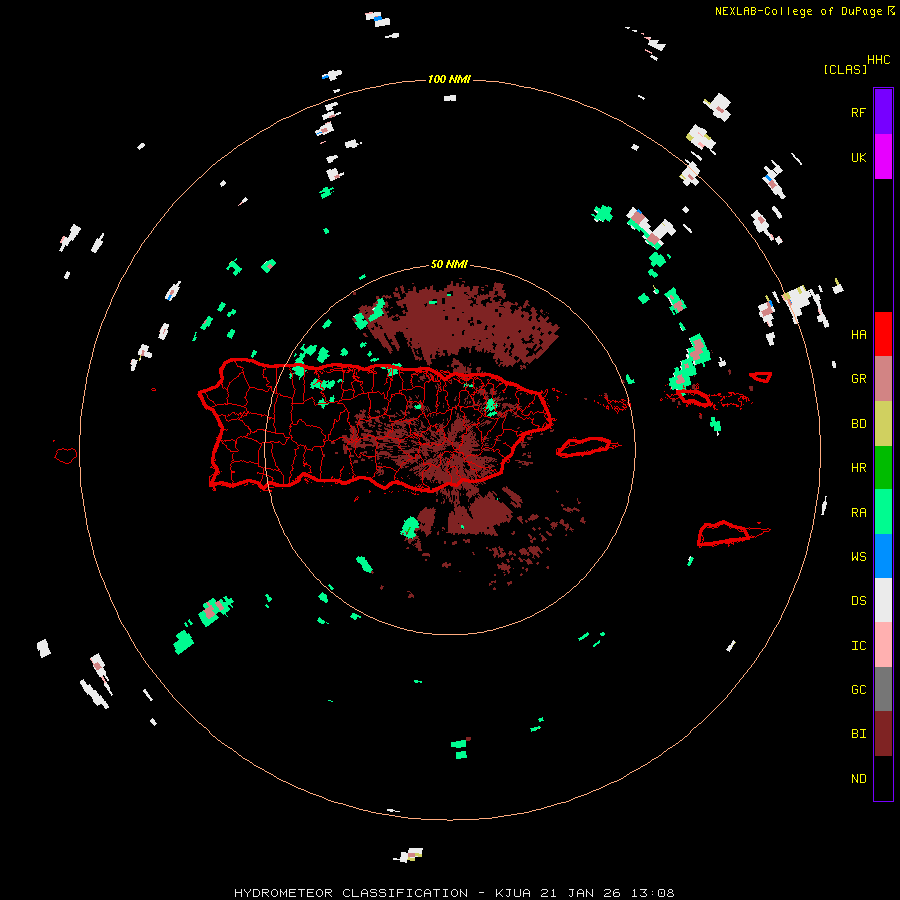Viewport: 900px width, 900px height.
Task: Click the "RA" legend label
Action: point(858,513)
